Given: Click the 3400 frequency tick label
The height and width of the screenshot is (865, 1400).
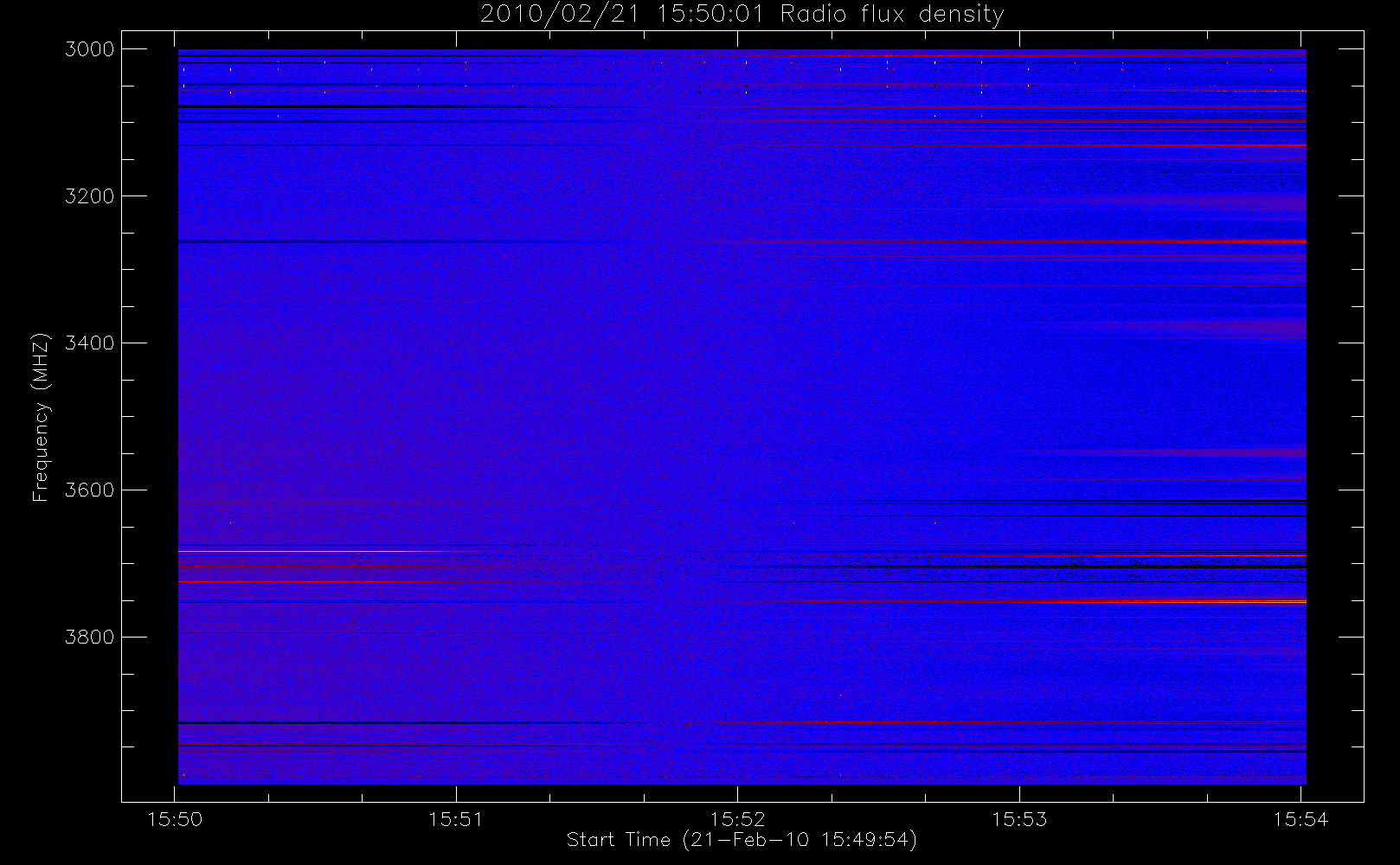Looking at the screenshot, I should click(x=90, y=343).
